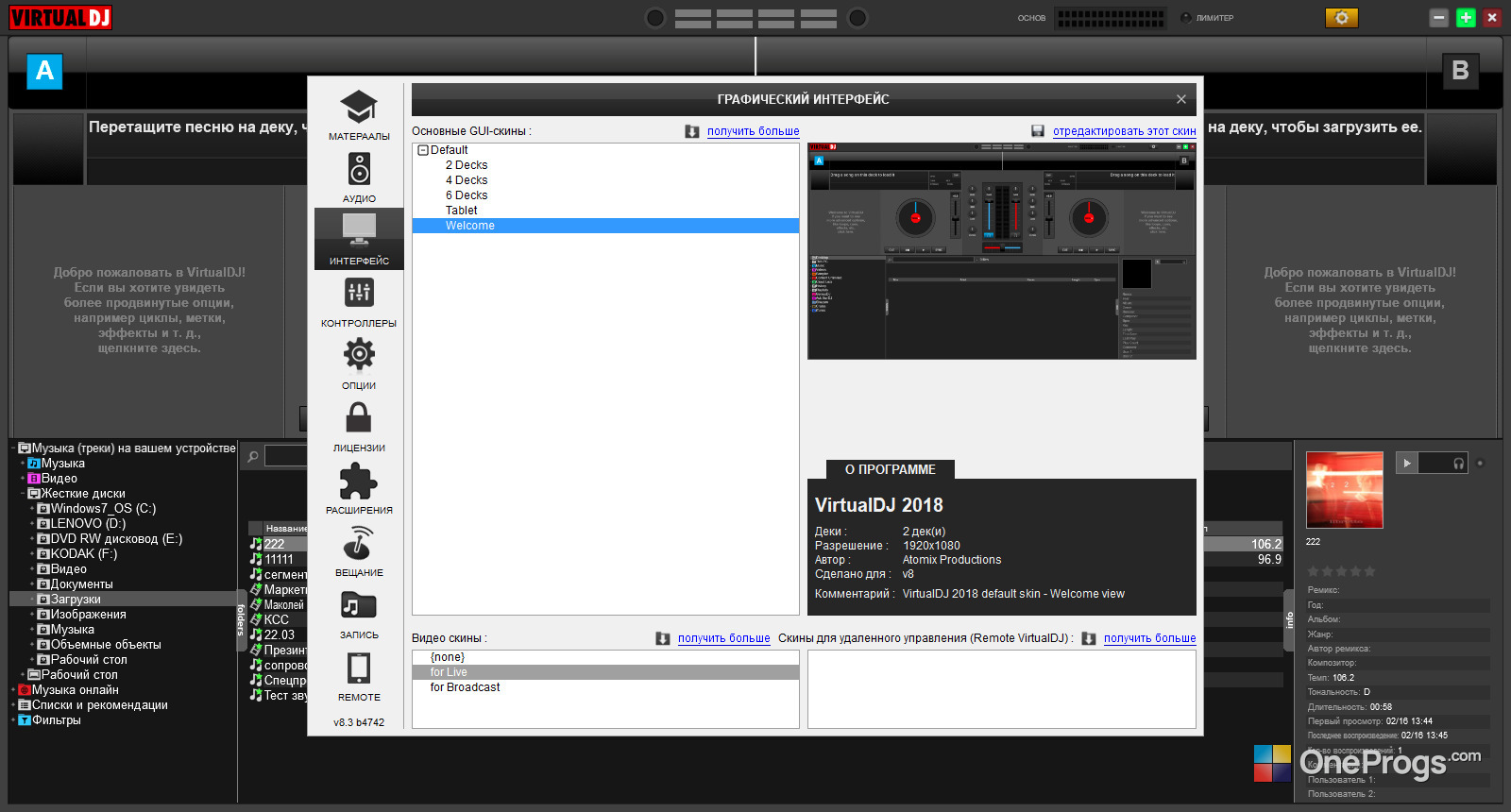
Task: Open the МАТЕРИАЛЫ tutorials settings section
Action: pos(359,114)
